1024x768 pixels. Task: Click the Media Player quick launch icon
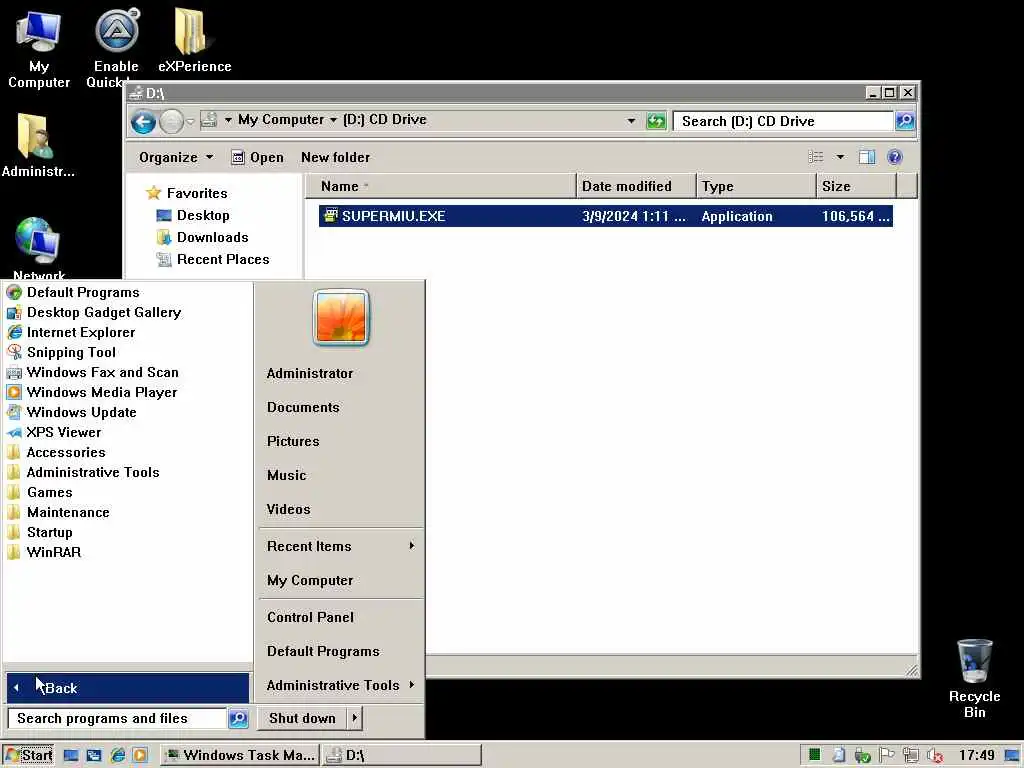tap(140, 756)
